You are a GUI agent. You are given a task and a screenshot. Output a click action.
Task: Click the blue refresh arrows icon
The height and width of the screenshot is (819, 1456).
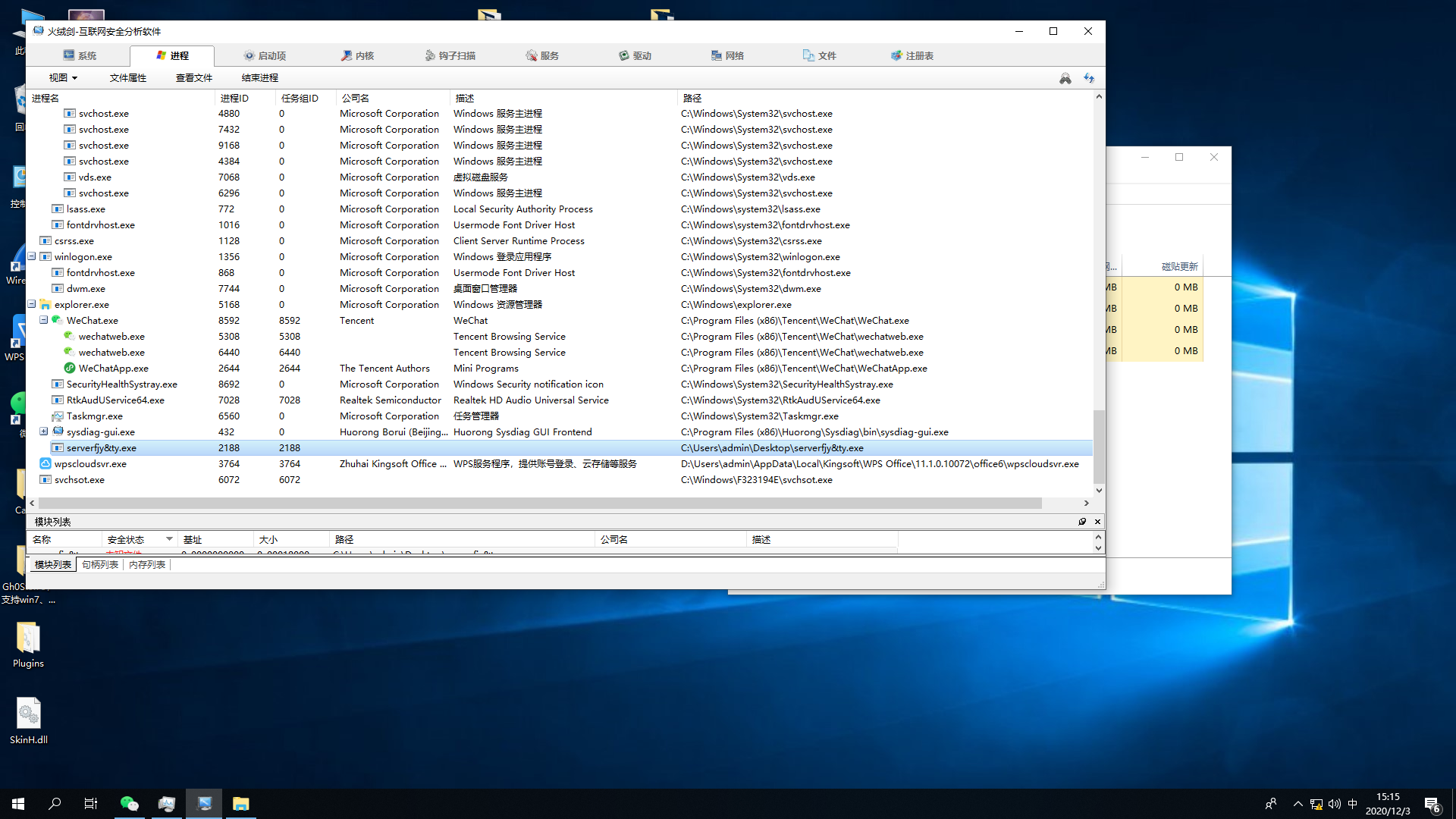click(x=1089, y=78)
